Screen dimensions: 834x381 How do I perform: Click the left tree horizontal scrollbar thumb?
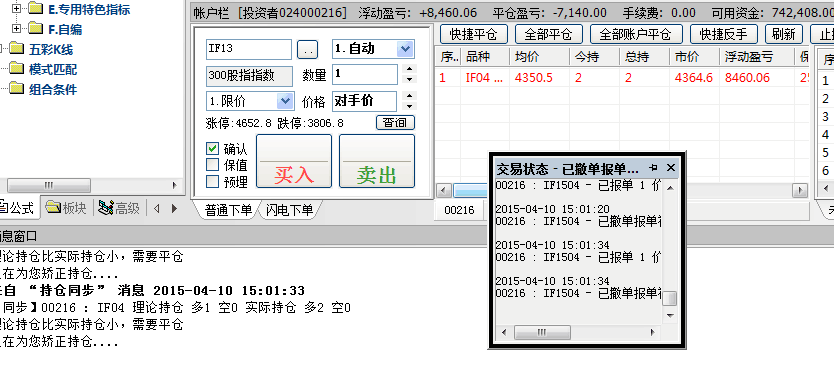(49, 185)
